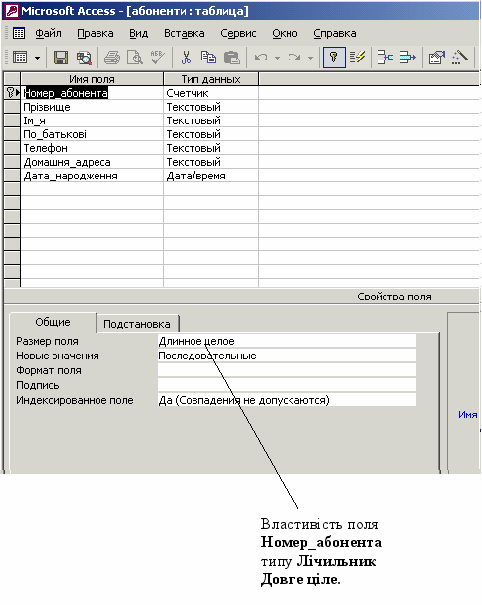Image resolution: width=482 pixels, height=605 pixels.
Task: Click the table control-menu icon beside Файл
Action: [19, 33]
